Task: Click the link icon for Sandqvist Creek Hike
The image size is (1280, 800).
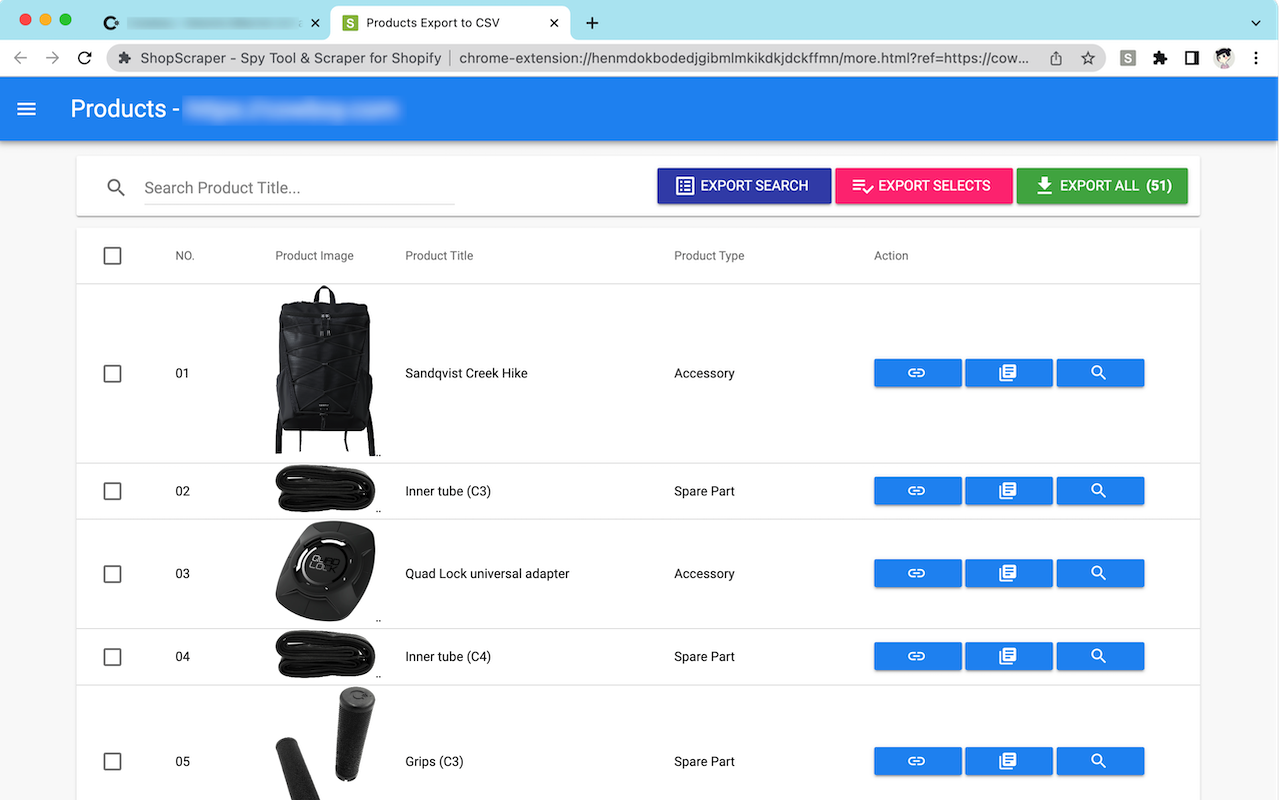Action: pyautogui.click(x=917, y=373)
